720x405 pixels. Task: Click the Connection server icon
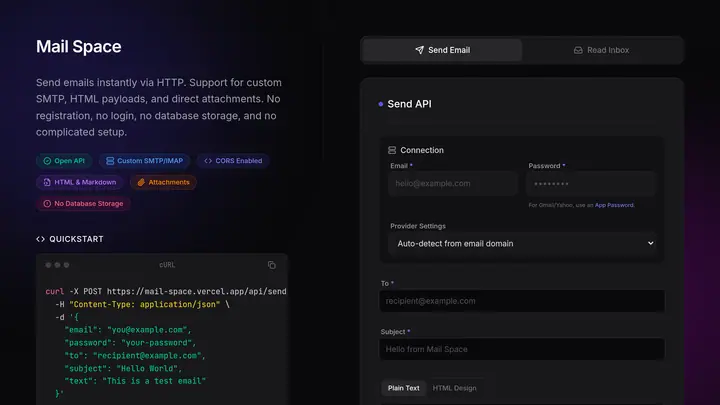click(392, 150)
